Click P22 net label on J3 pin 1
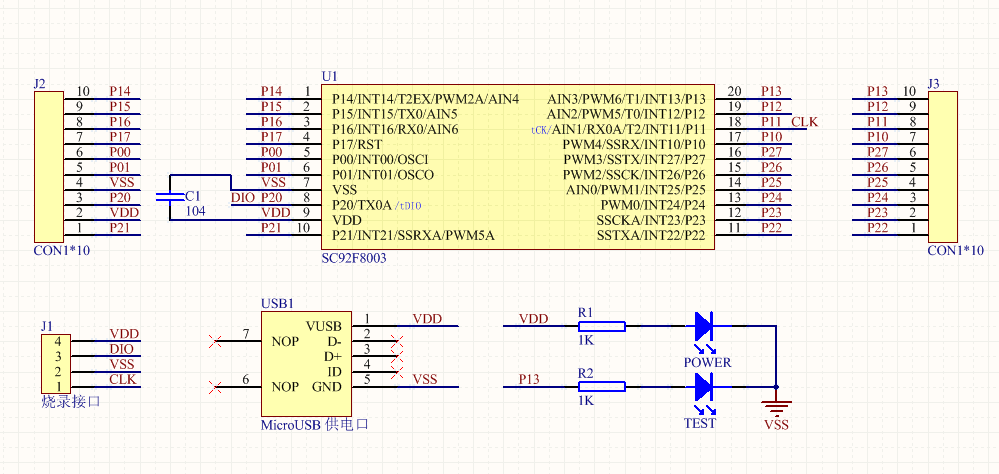Viewport: 999px width, 474px height. [877, 227]
